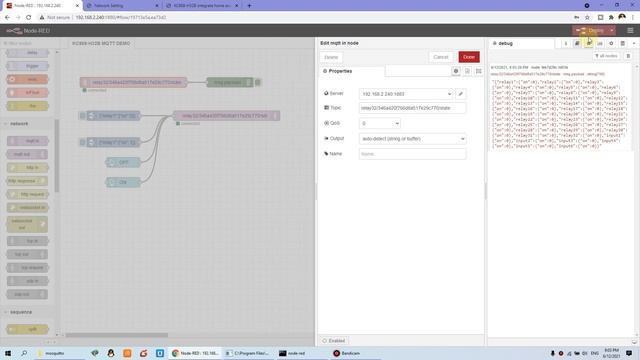Open the QoS dropdown

pos(380,123)
